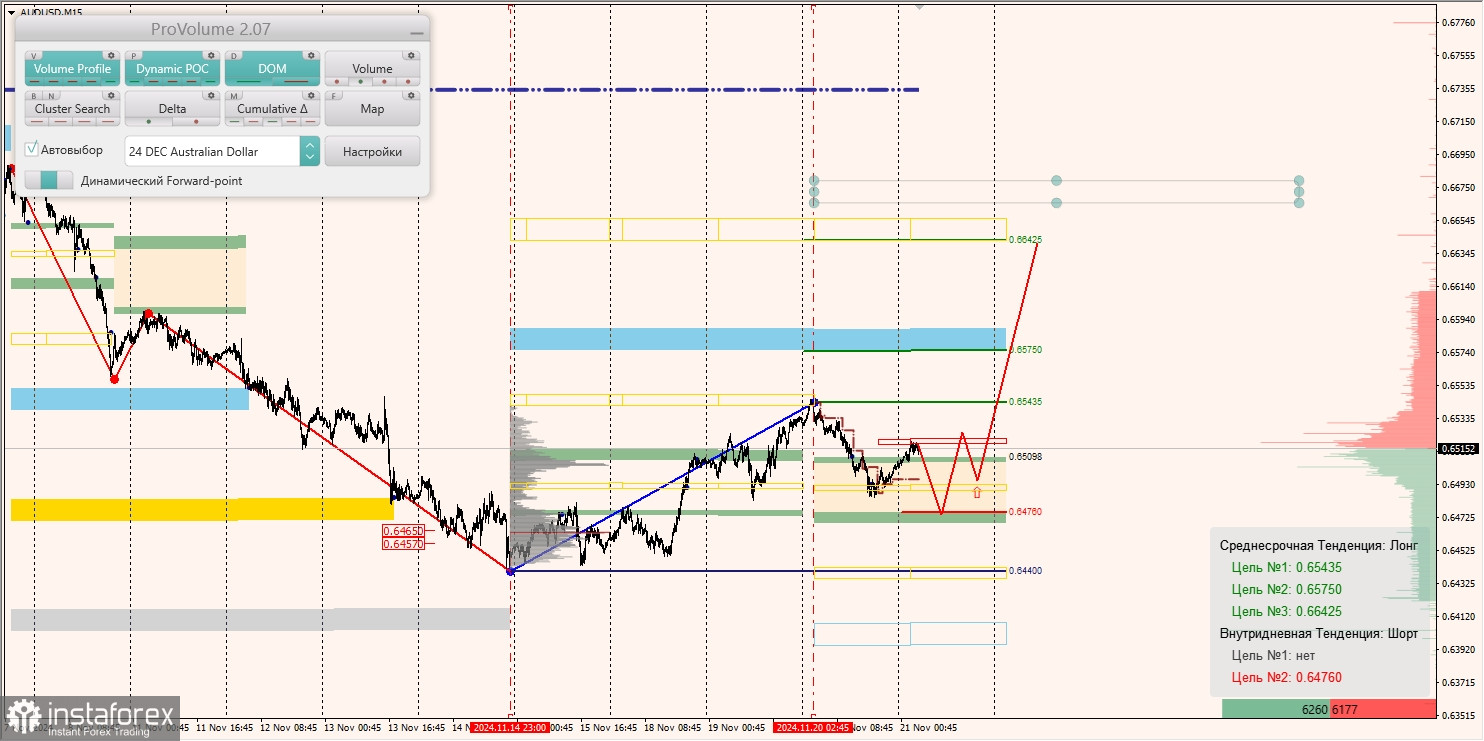Uncheck the Автовыбор checkbox

[31, 149]
